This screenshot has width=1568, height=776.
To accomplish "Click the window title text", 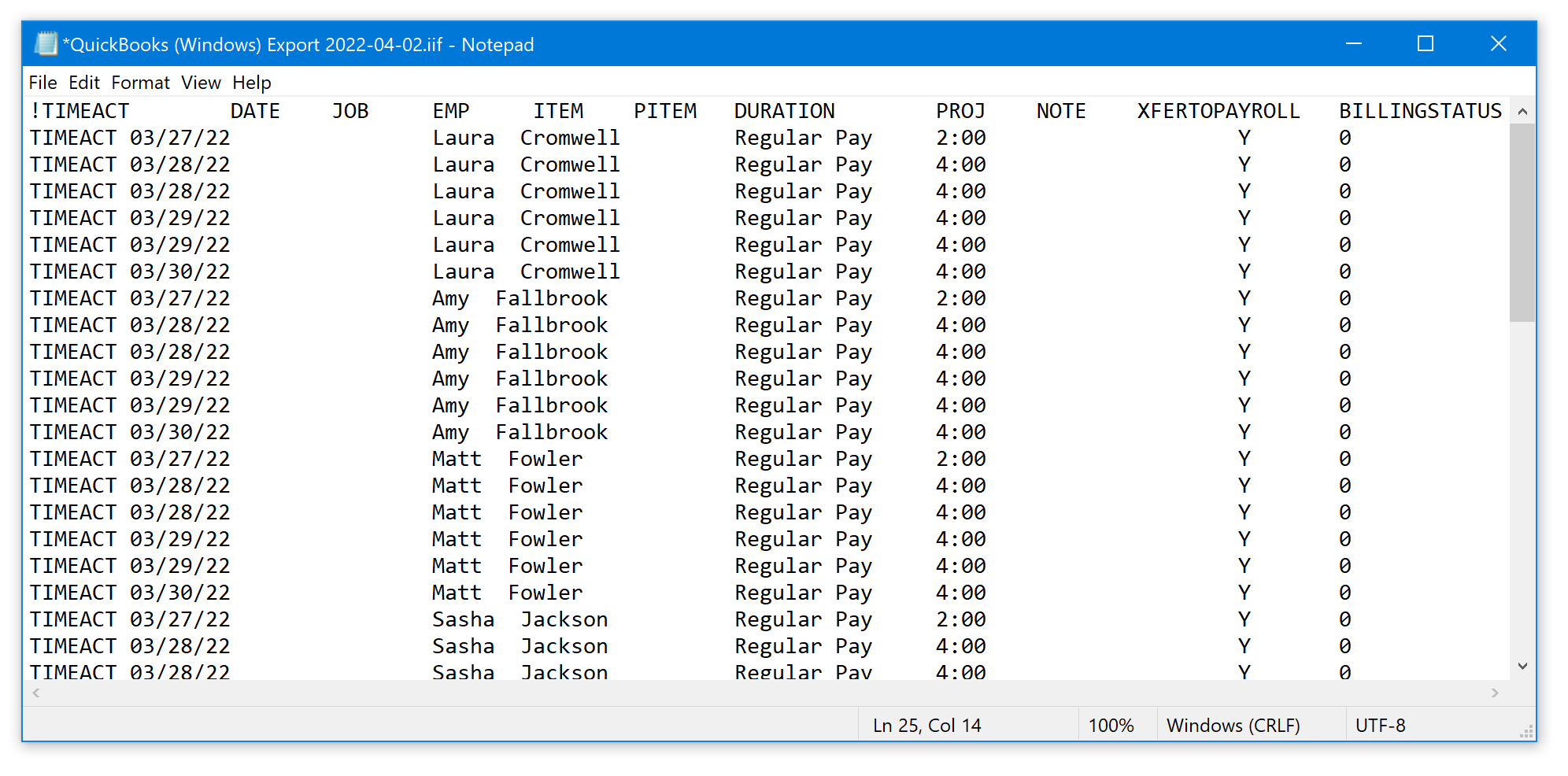I will 298,44.
